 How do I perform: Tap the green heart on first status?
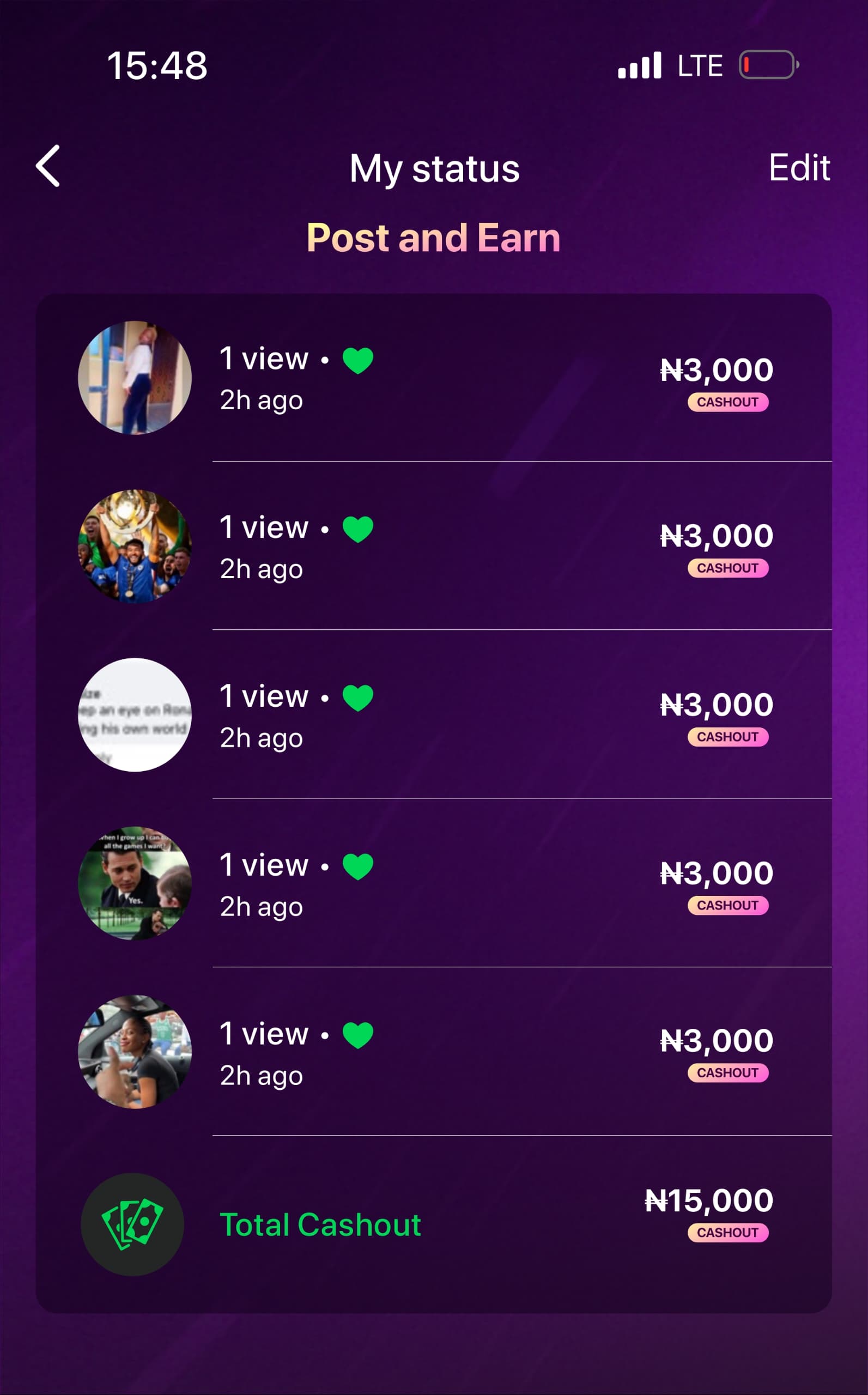point(357,361)
